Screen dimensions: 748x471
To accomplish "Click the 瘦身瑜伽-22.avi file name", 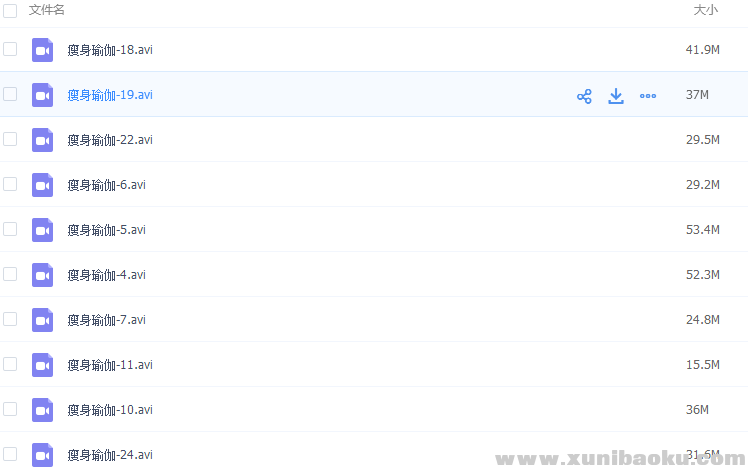I will 110,140.
